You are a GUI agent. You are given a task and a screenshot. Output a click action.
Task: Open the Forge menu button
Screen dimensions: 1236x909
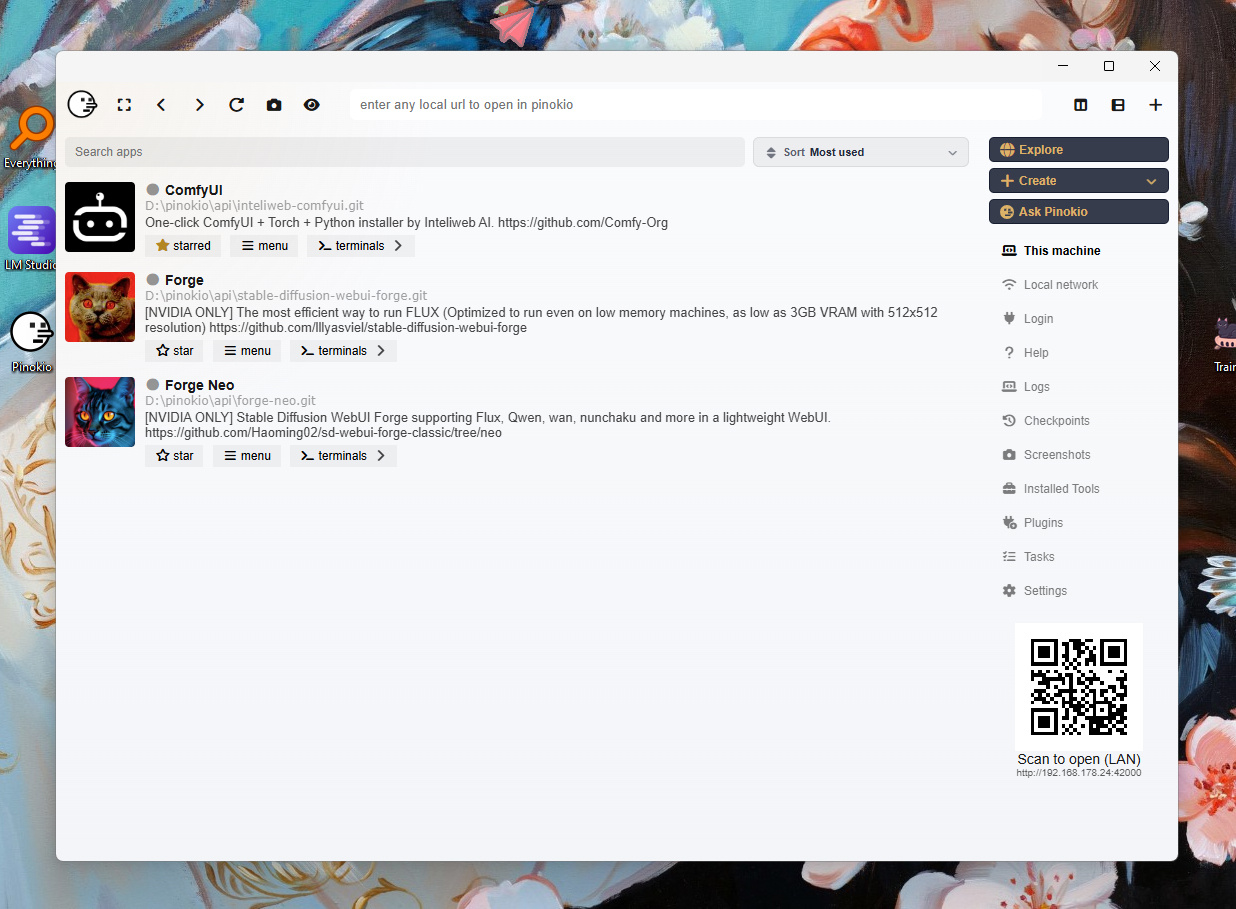247,351
